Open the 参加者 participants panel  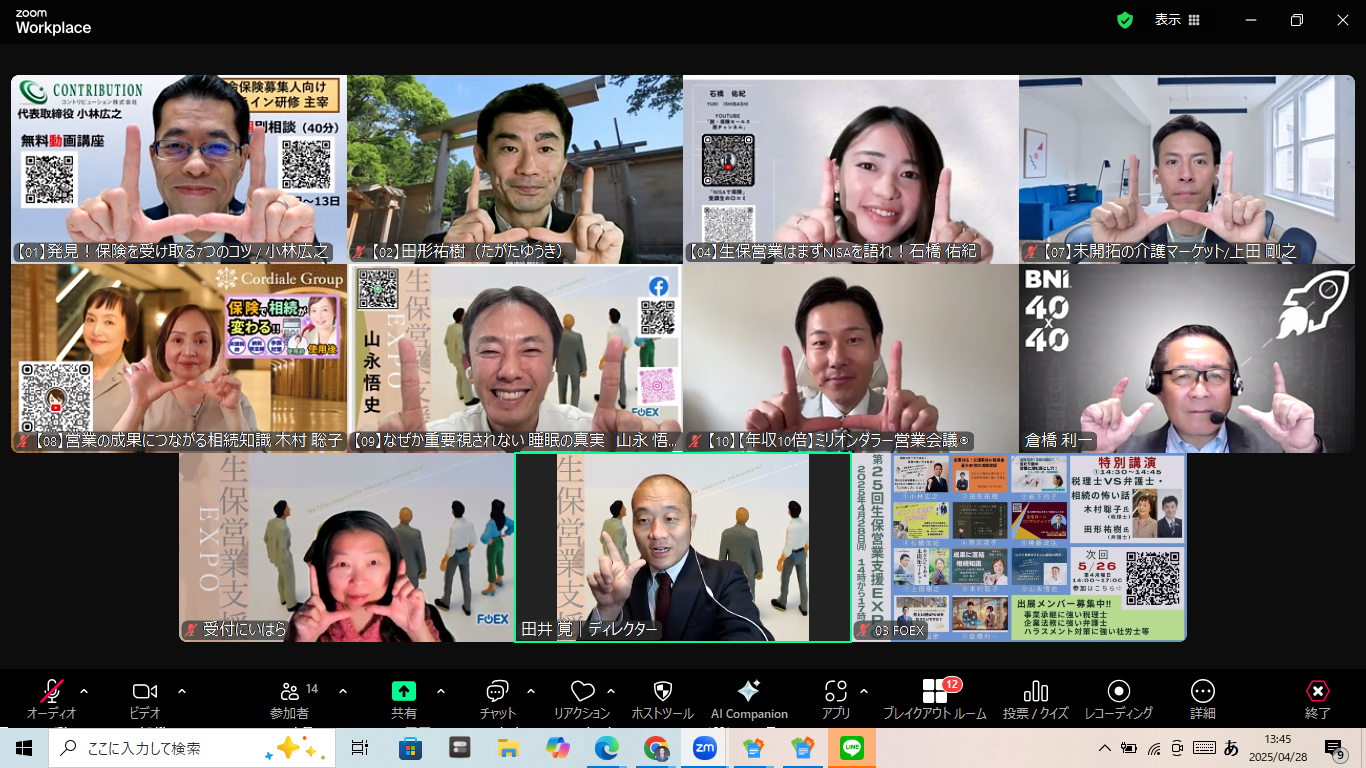290,692
